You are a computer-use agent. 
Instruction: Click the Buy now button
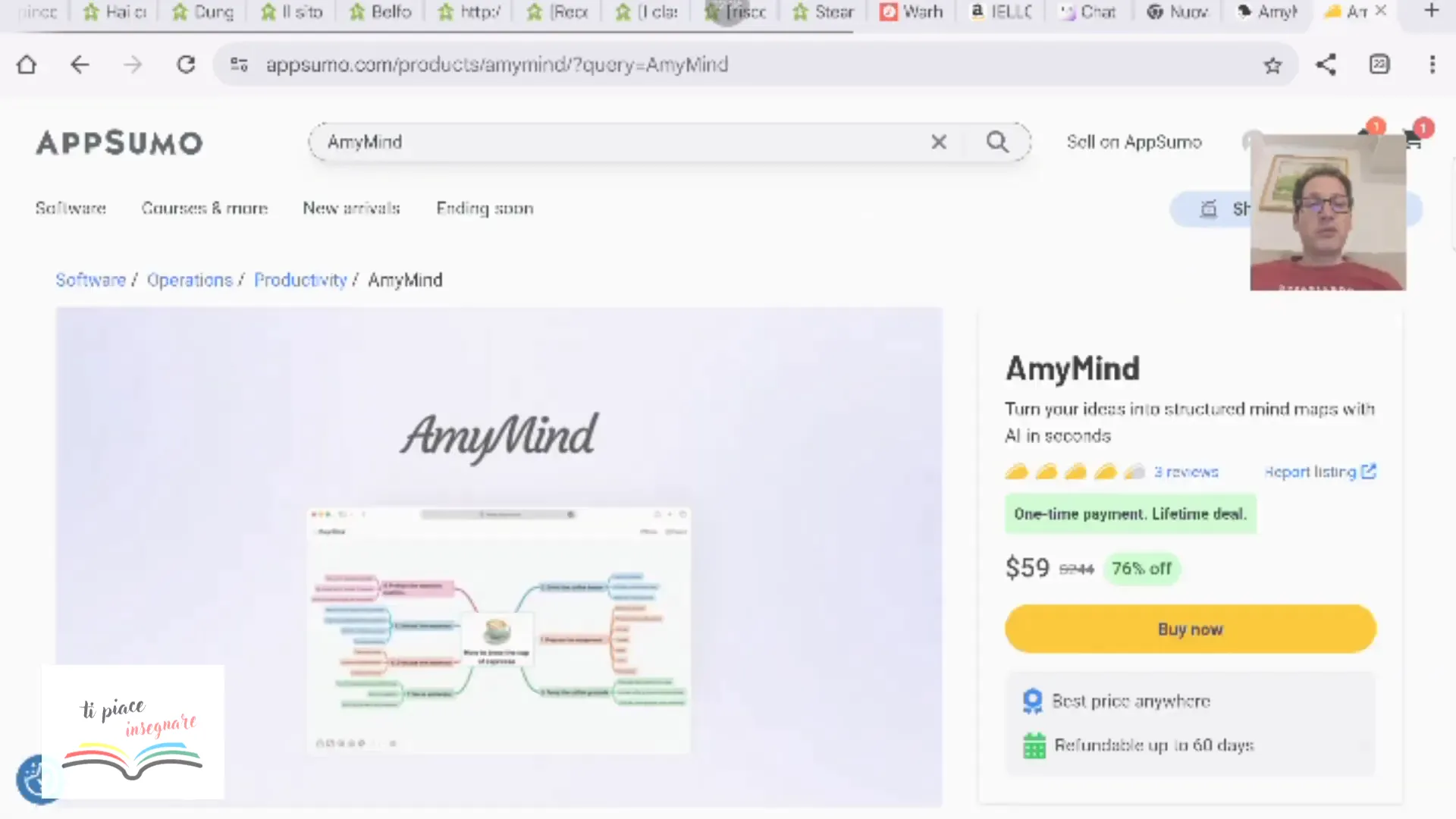[x=1191, y=629]
